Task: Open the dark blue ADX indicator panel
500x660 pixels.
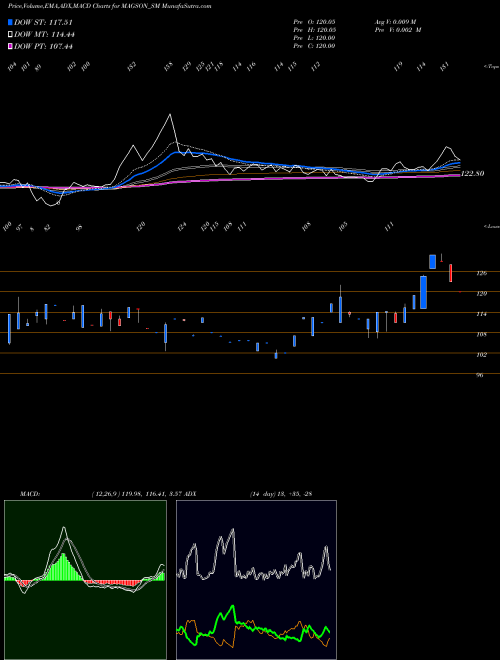Action: [256, 580]
